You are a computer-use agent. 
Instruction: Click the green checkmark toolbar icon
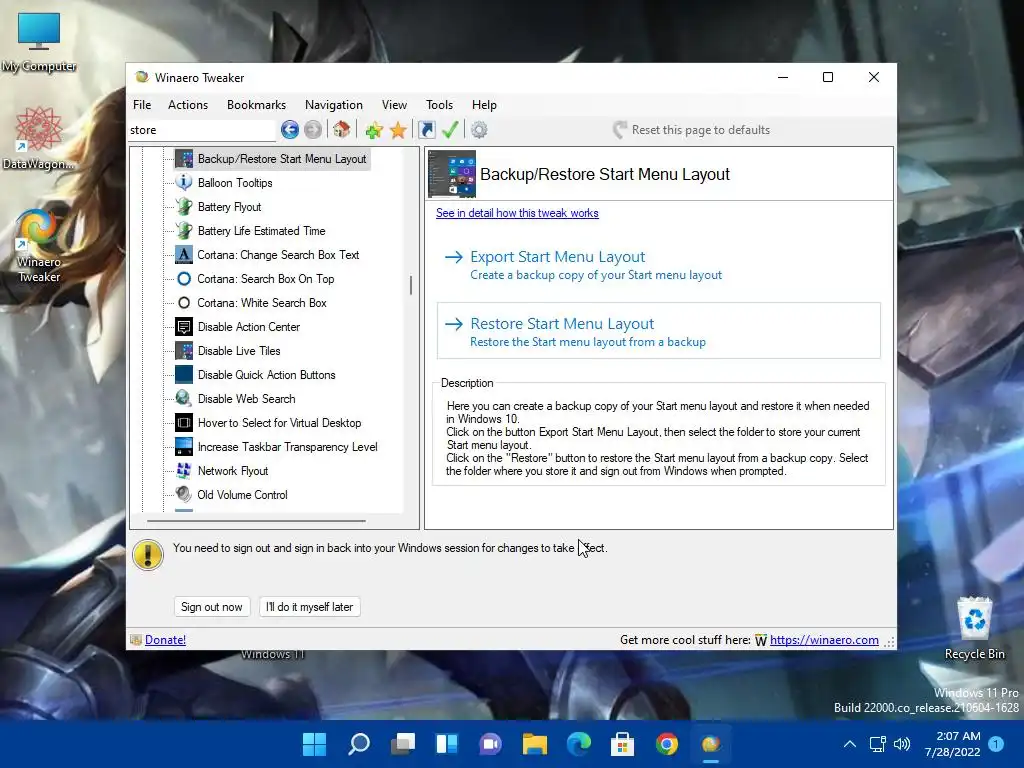point(450,130)
